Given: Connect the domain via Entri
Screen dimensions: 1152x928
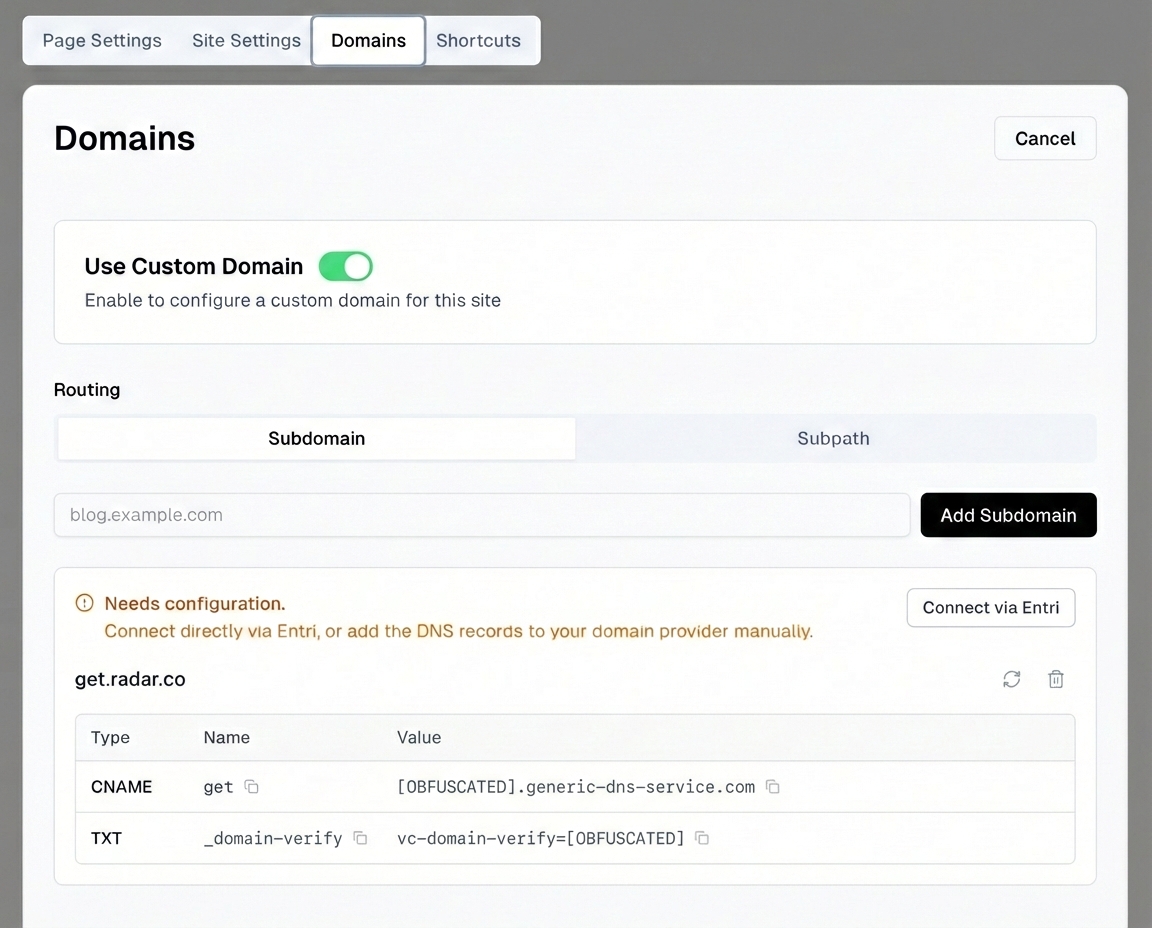Looking at the screenshot, I should point(990,608).
